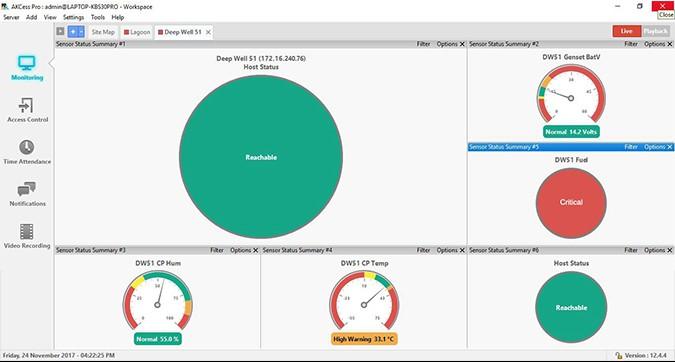The width and height of the screenshot is (675, 362).
Task: Close Sensor Status Summary #5 panel
Action: point(670,147)
